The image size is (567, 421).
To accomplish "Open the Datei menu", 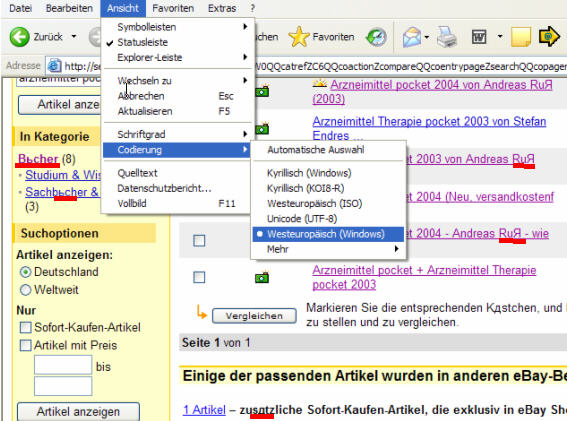I will [x=20, y=8].
